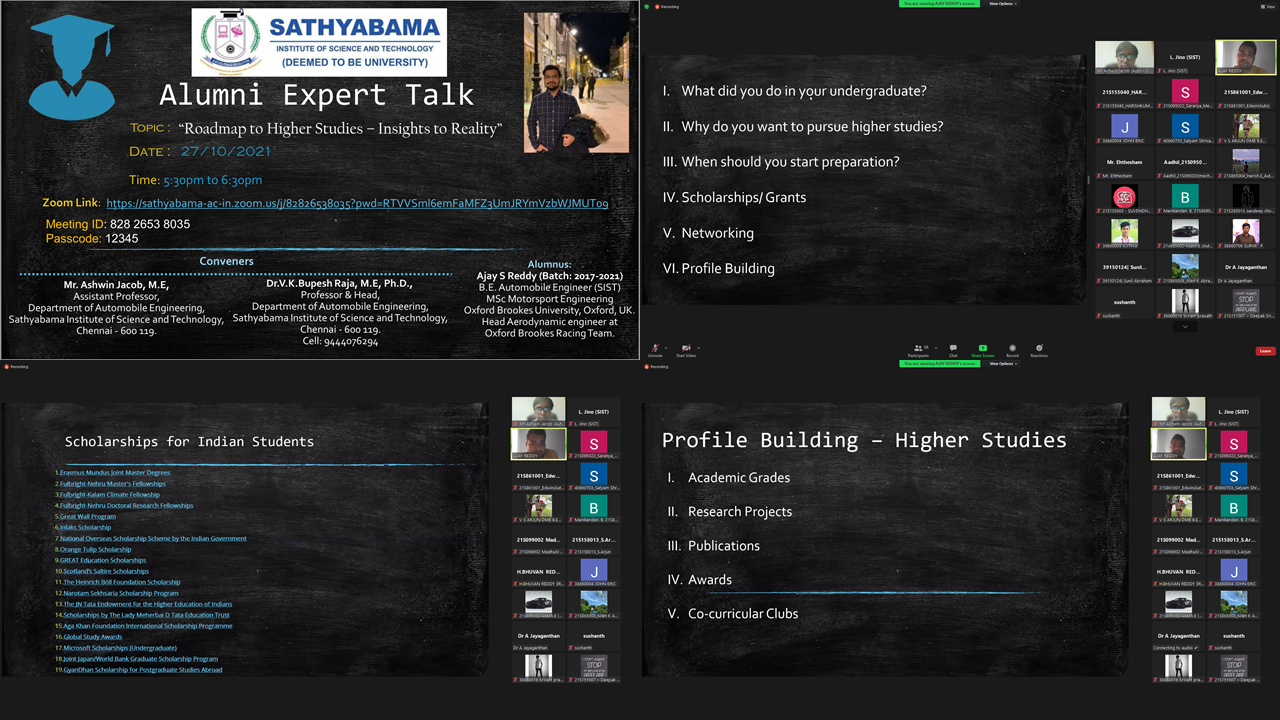
Task: Open GREAT Education Scholarships link
Action: [x=102, y=560]
